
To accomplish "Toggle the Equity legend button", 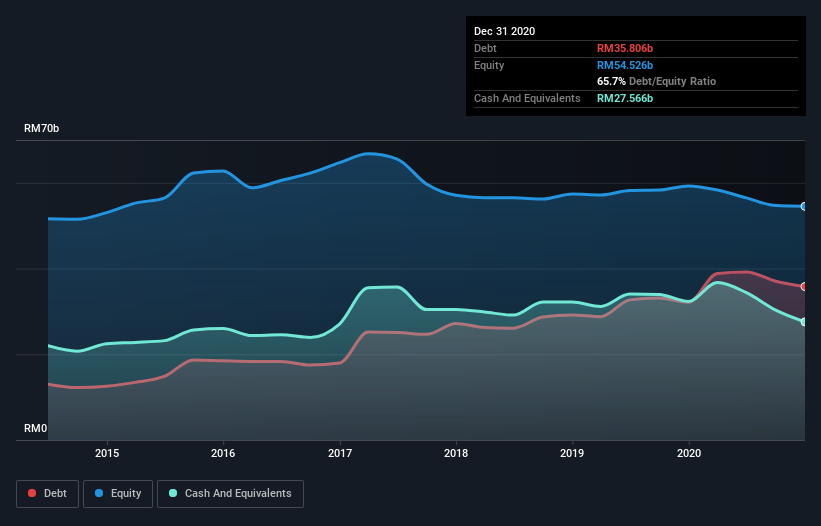I will [118, 494].
